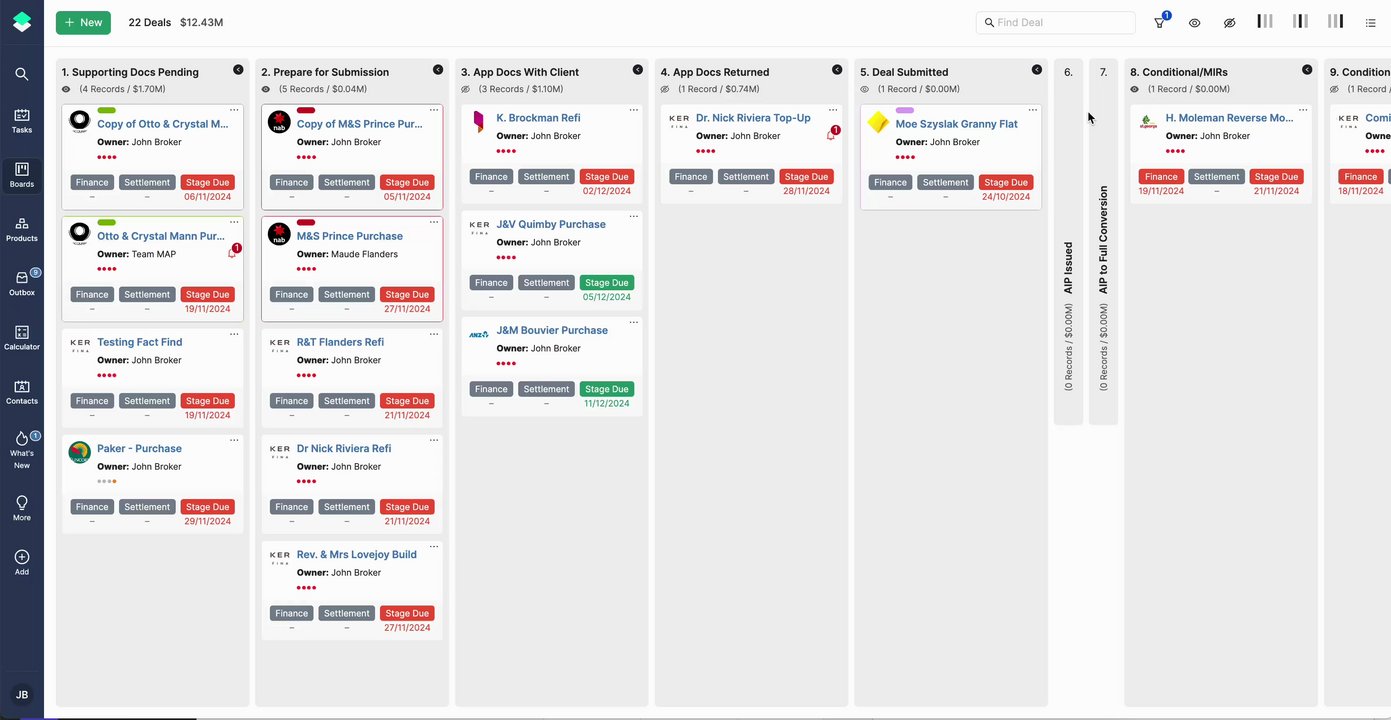Viewport: 1391px width, 720px height.
Task: Open the Products icon in sidebar
Action: (22, 228)
